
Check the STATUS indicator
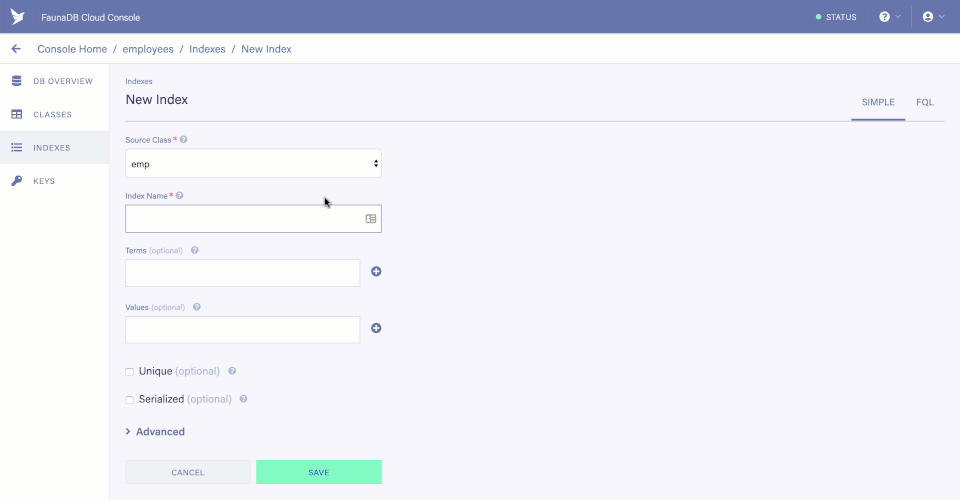pos(836,17)
